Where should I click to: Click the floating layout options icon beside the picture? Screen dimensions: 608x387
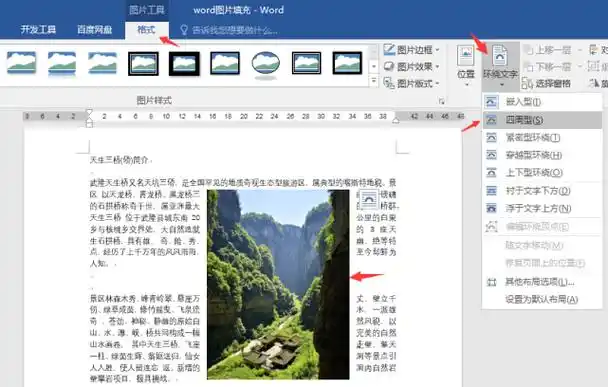point(369,200)
